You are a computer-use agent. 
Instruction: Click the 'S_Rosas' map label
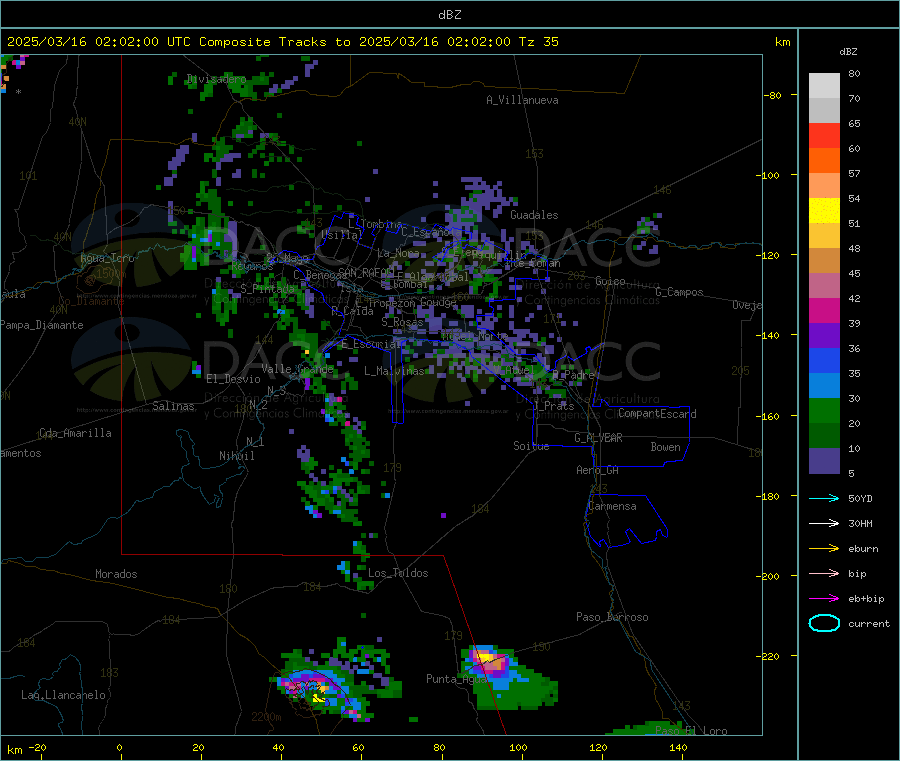click(x=402, y=322)
